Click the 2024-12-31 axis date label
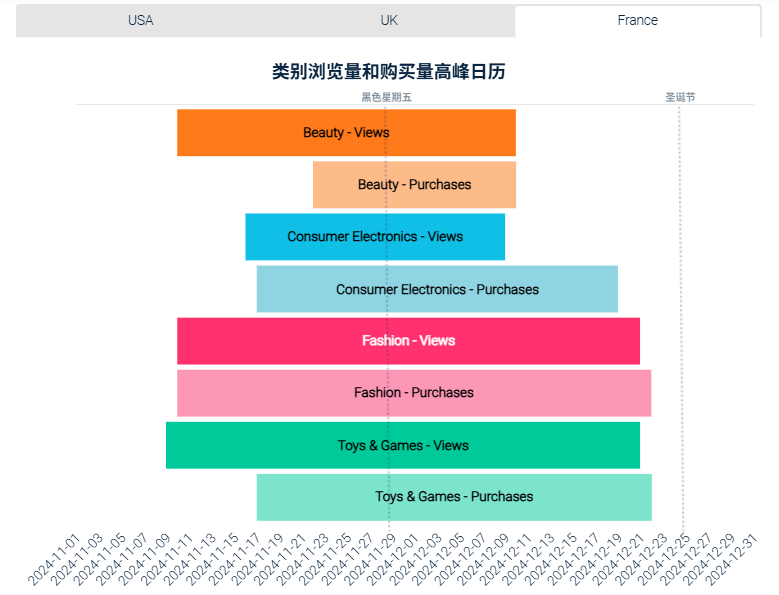Image resolution: width=779 pixels, height=595 pixels. pyautogui.click(x=732, y=559)
